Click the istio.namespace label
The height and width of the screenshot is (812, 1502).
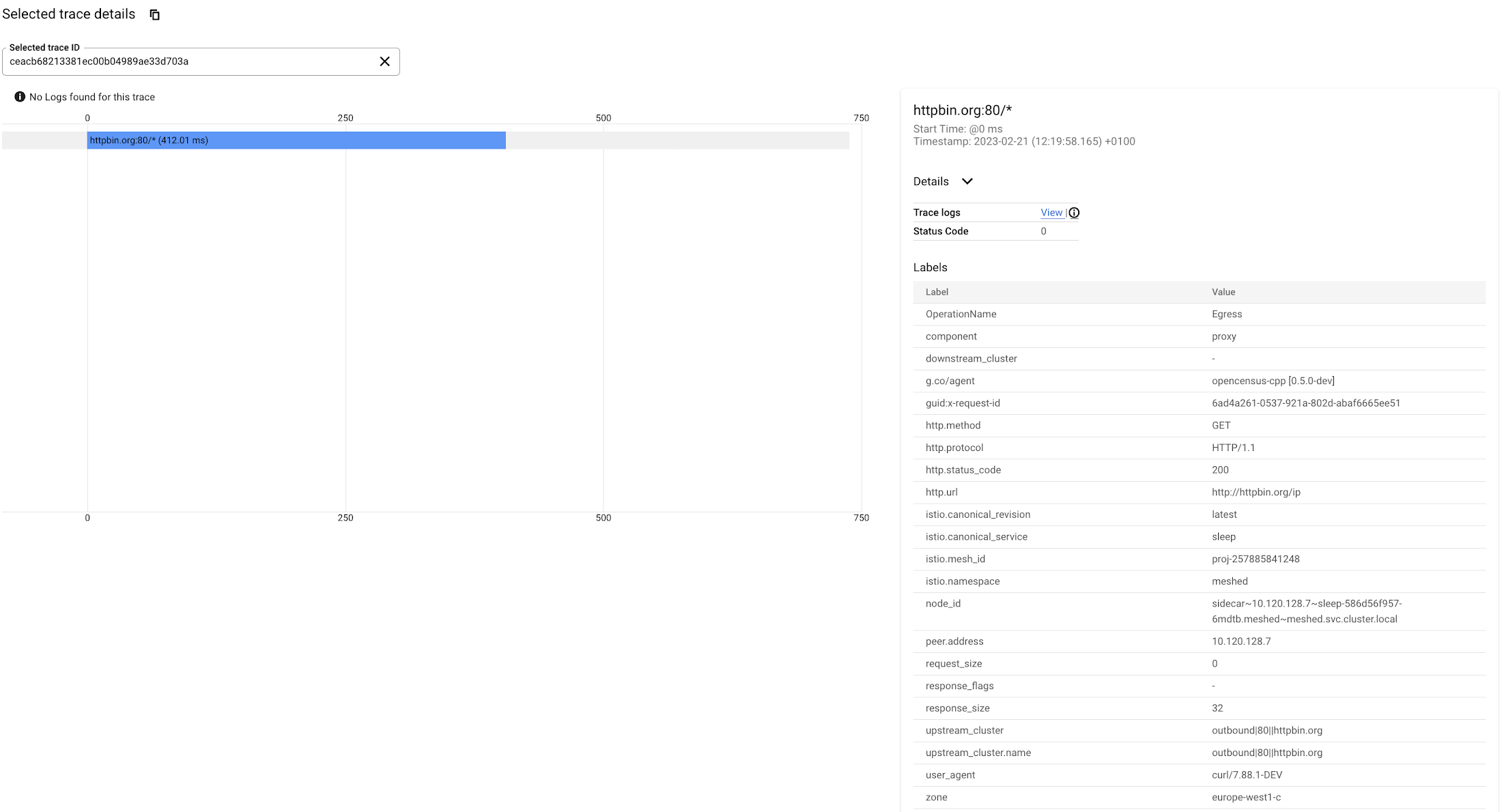point(963,582)
